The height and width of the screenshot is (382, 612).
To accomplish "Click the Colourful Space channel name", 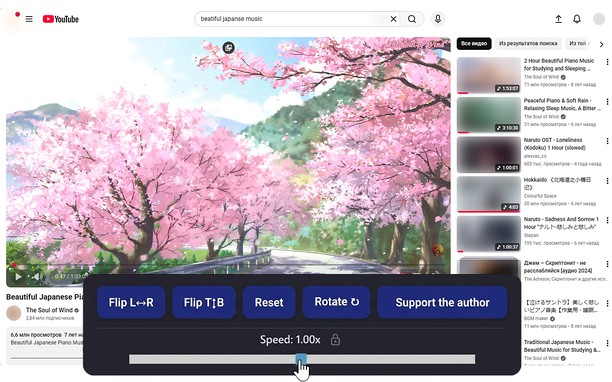I will [x=540, y=196].
